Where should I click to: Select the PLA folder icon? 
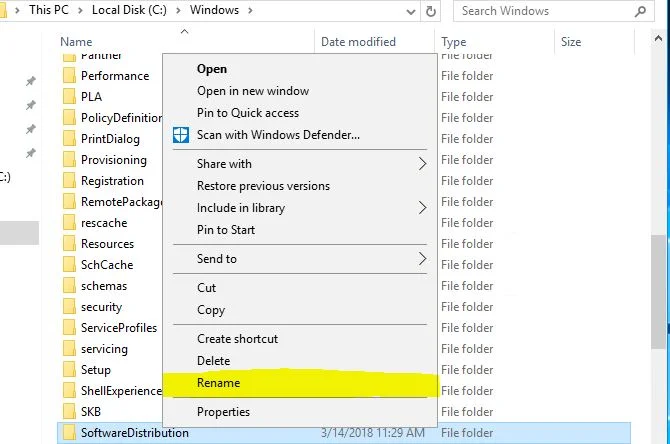coord(69,97)
